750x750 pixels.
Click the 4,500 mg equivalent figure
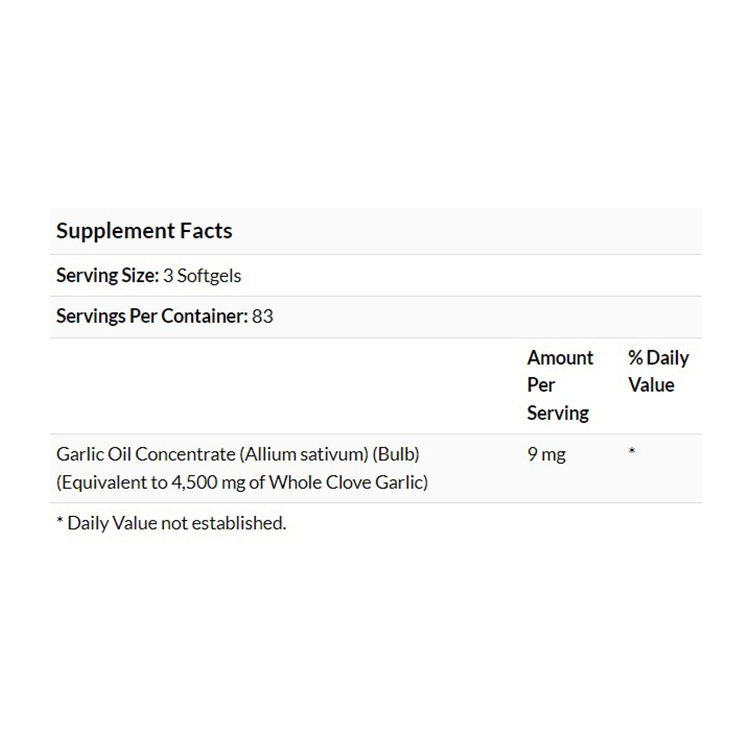point(199,482)
